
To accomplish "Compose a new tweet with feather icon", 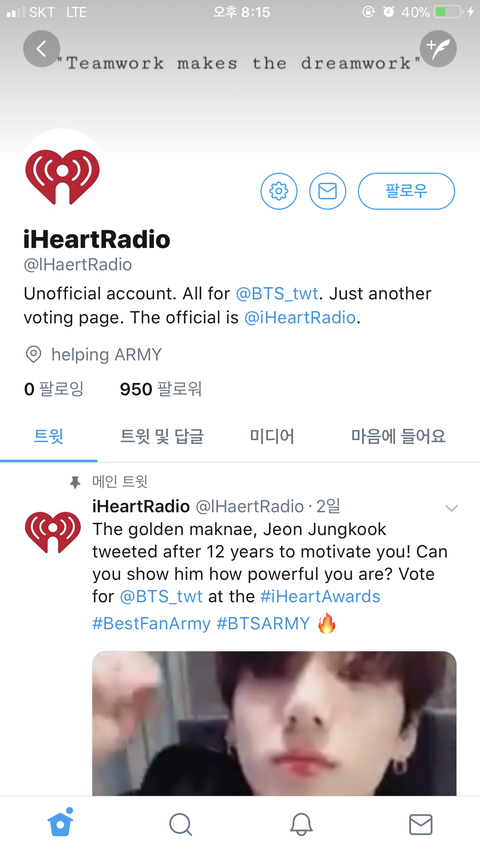I will pyautogui.click(x=438, y=49).
